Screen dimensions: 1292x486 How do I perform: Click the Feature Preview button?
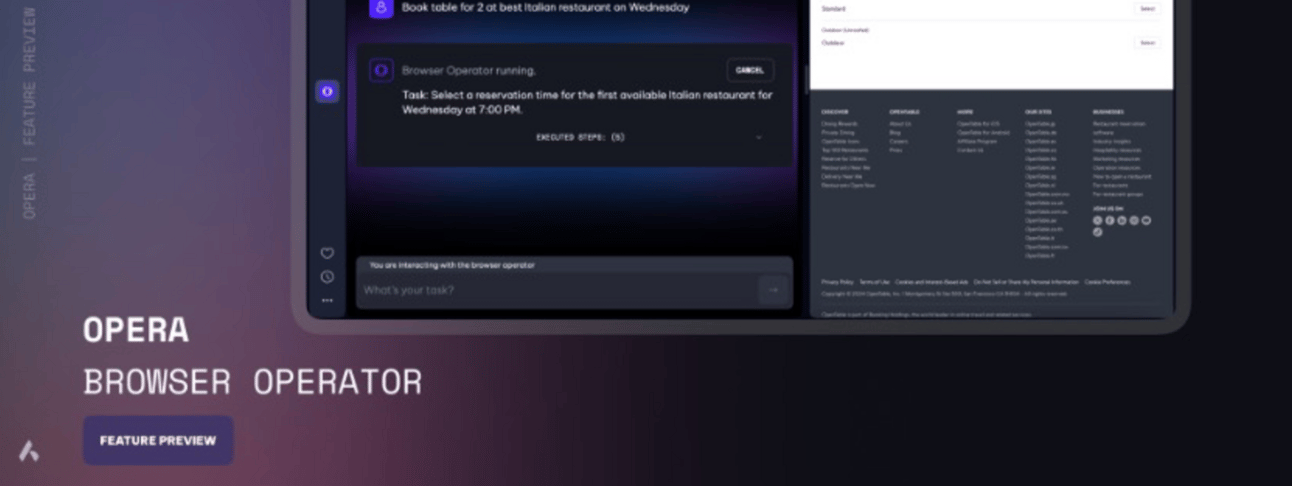(158, 440)
